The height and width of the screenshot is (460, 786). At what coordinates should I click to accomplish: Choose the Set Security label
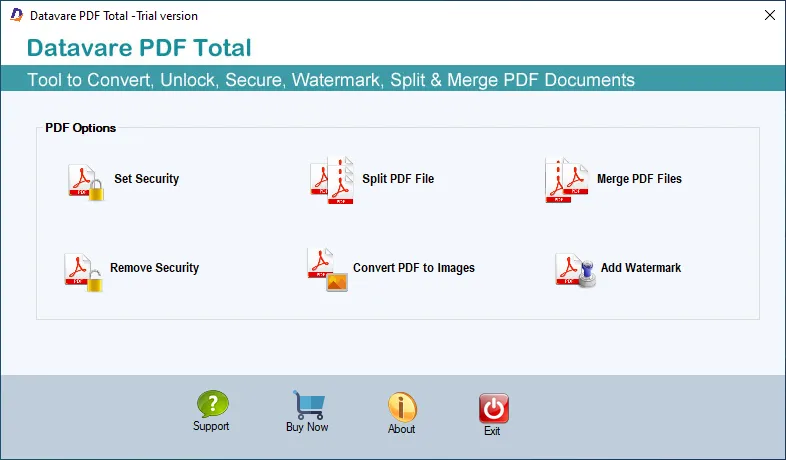point(146,179)
